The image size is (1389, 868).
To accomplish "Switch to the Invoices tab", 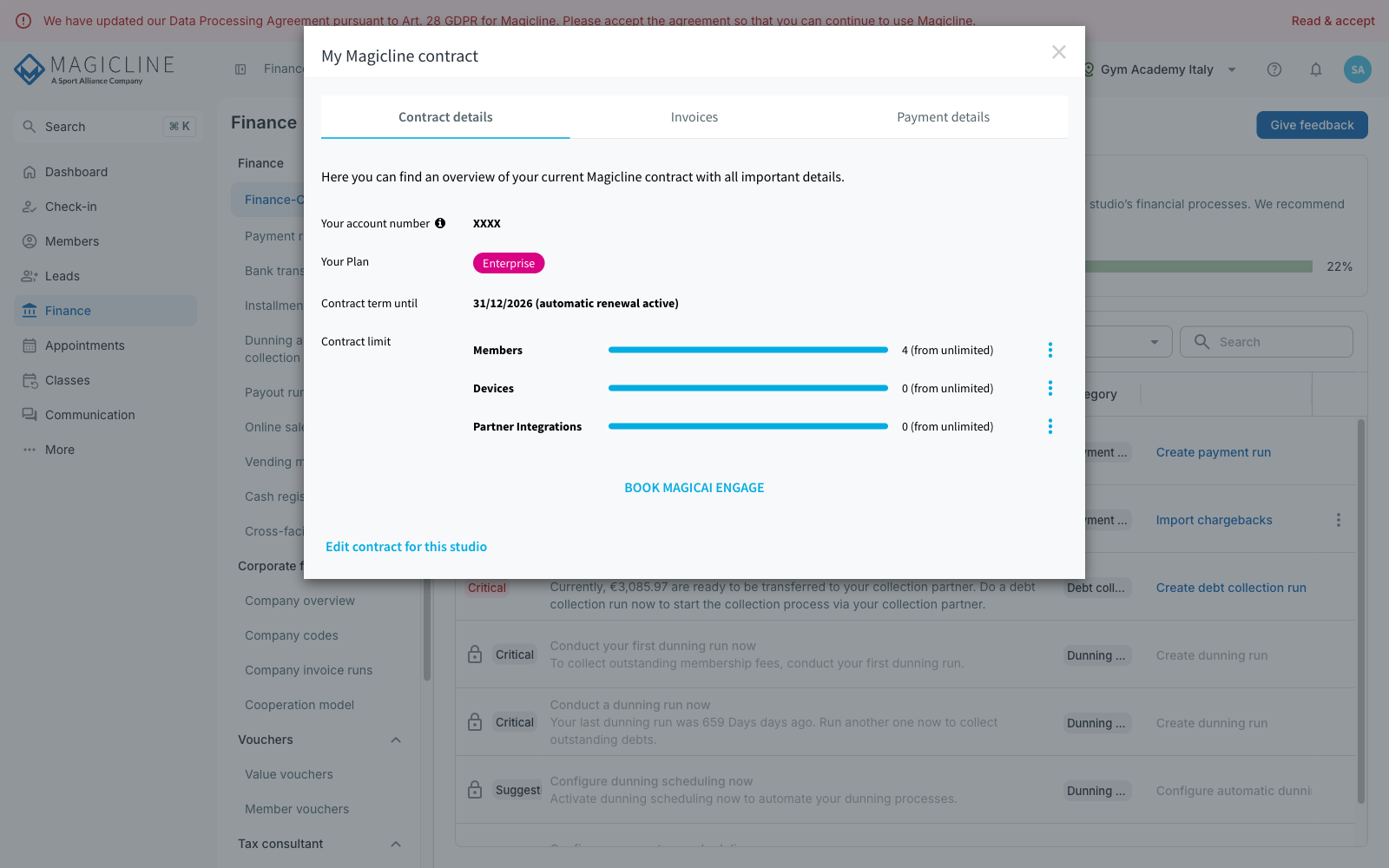I will tap(694, 117).
